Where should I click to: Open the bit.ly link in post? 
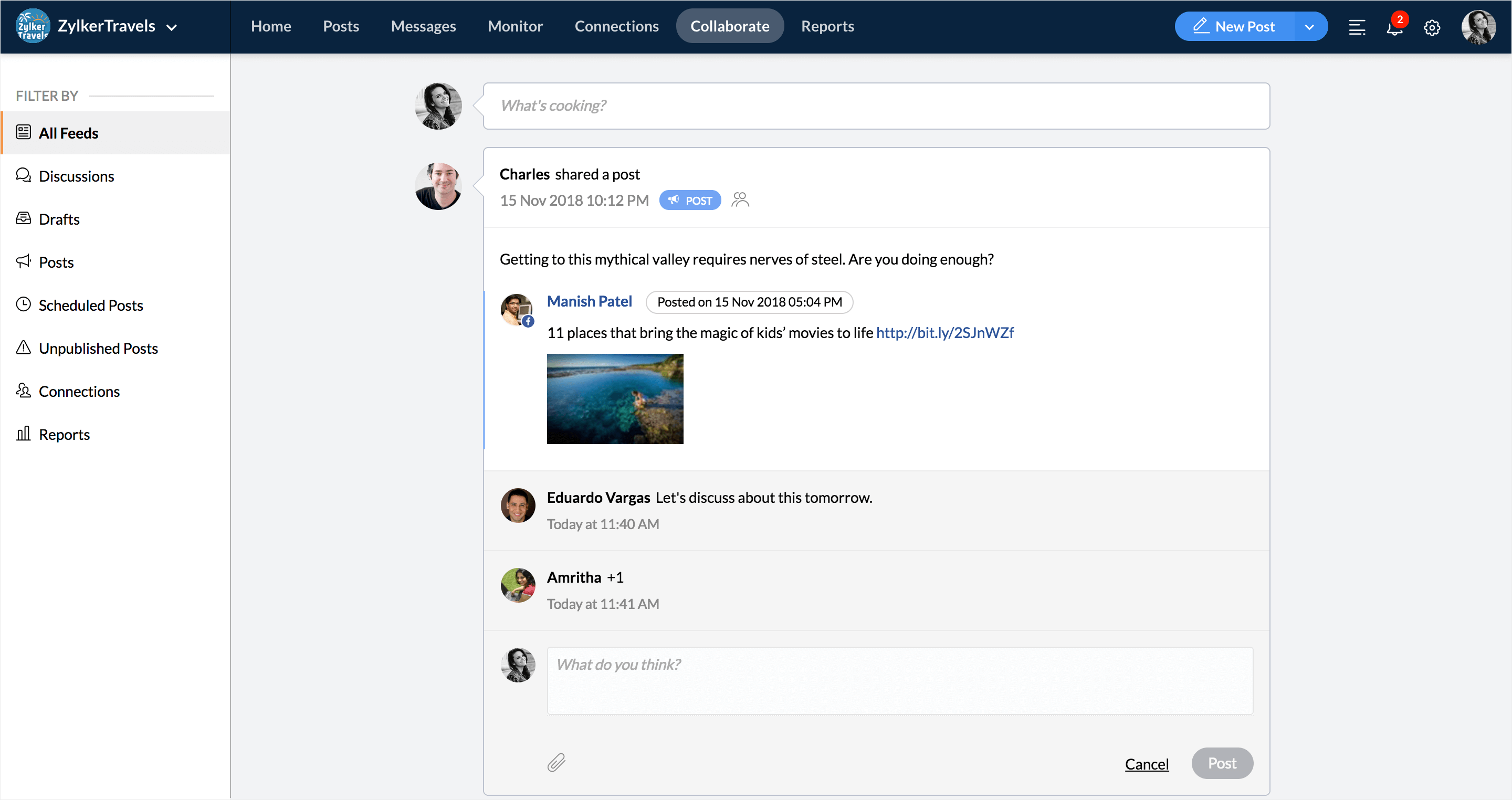944,333
